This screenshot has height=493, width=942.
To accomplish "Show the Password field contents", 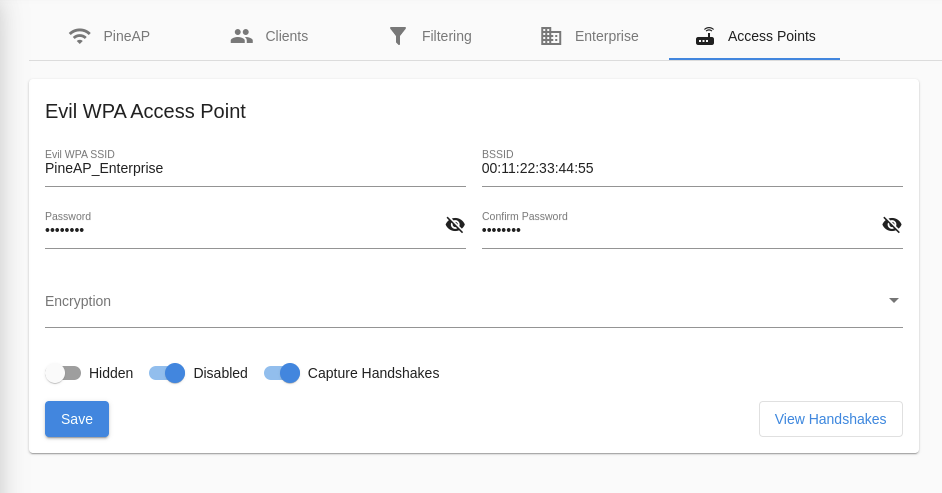I will click(455, 225).
